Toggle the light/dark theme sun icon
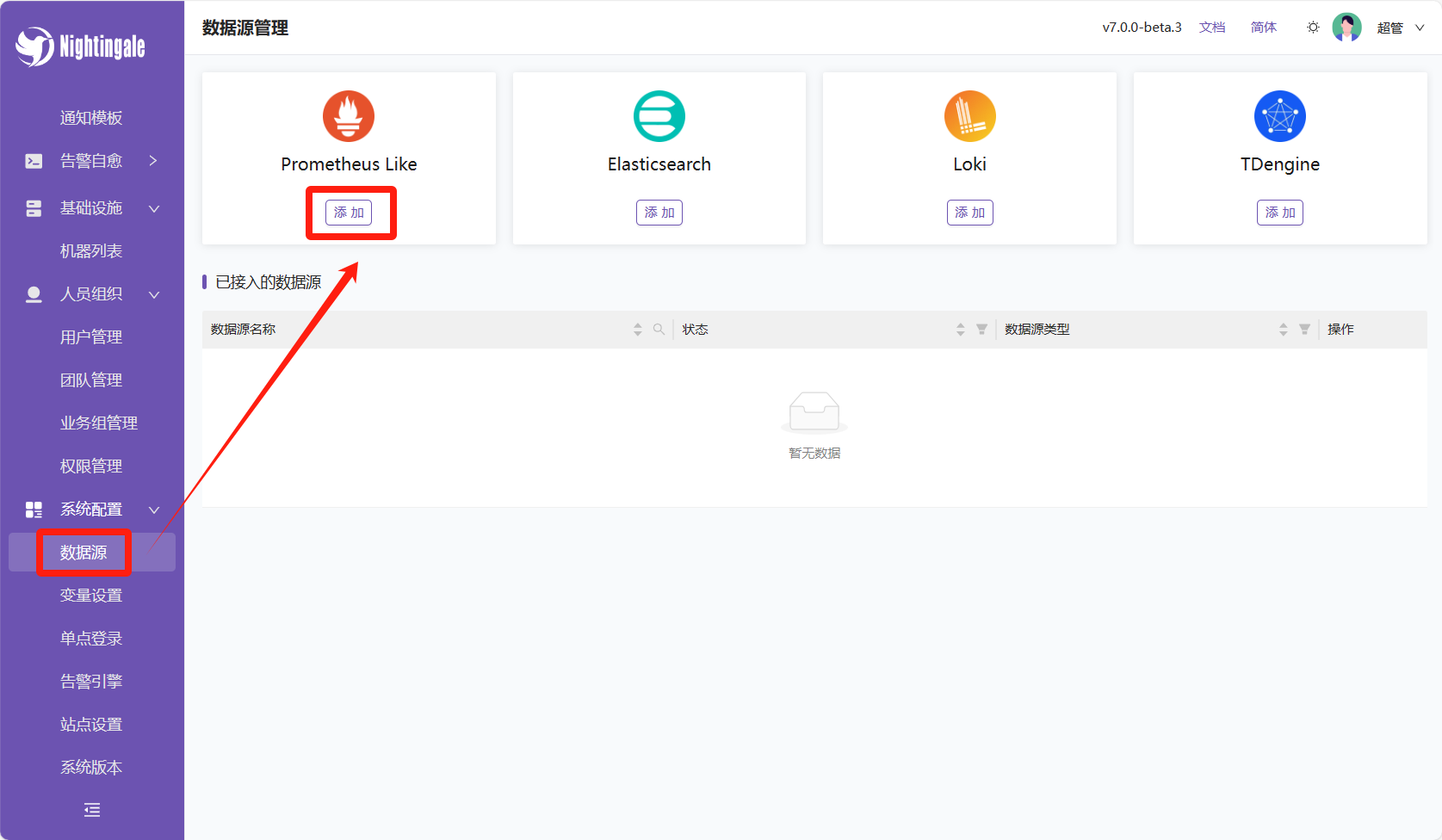 click(x=1313, y=28)
